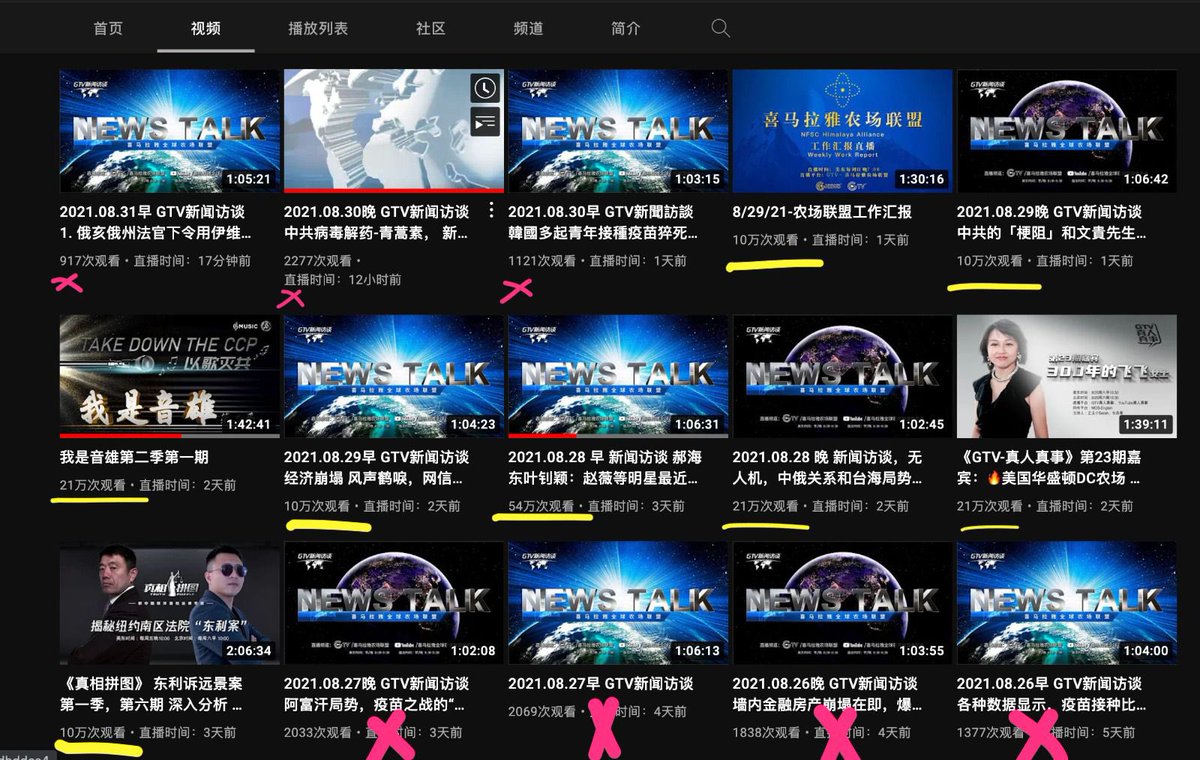Image resolution: width=1200 pixels, height=760 pixels.
Task: Click title 2021.08.27早 GTV新闻访谈
Action: coord(600,684)
